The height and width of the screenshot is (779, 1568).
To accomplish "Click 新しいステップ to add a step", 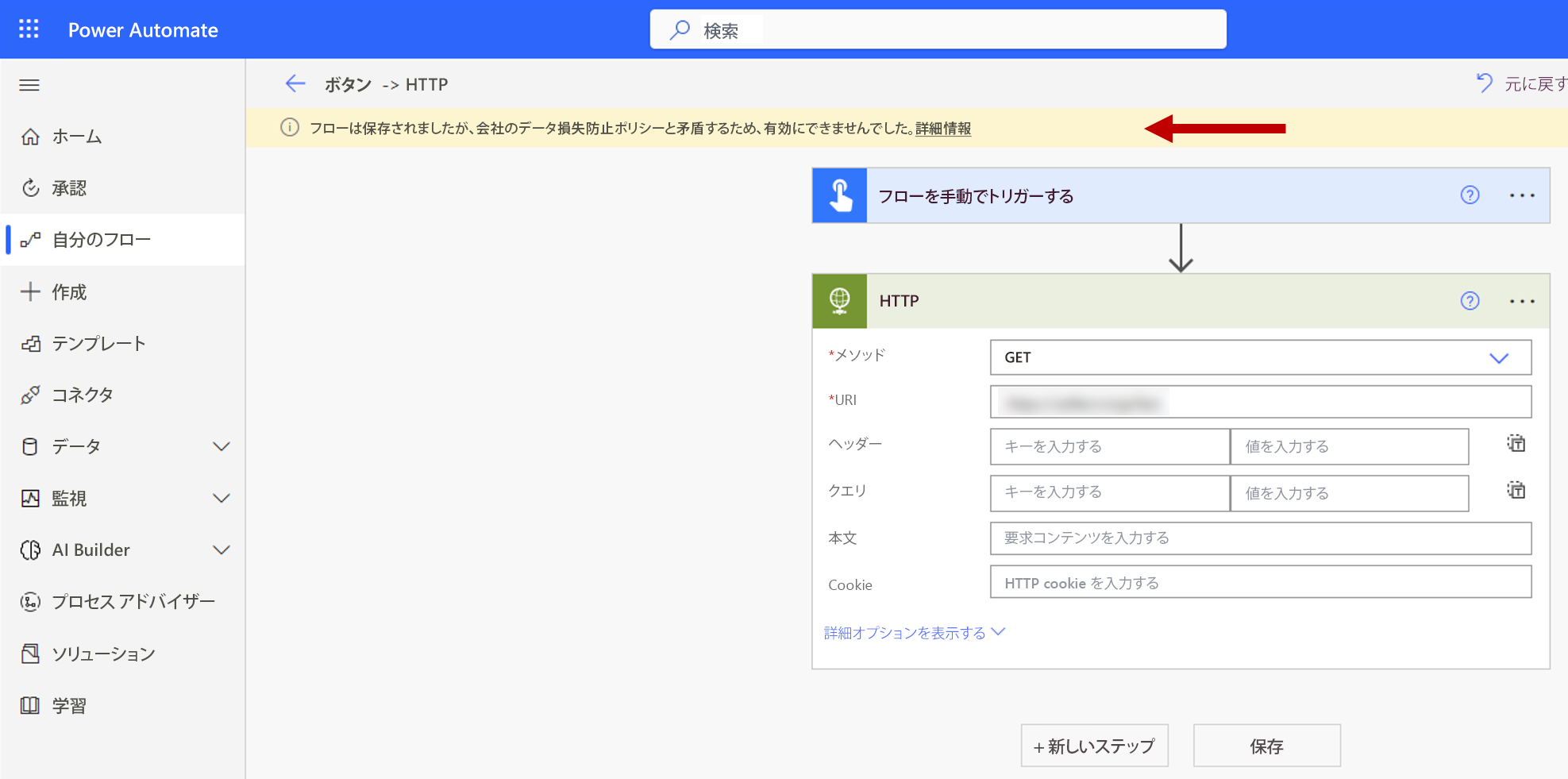I will click(1094, 745).
